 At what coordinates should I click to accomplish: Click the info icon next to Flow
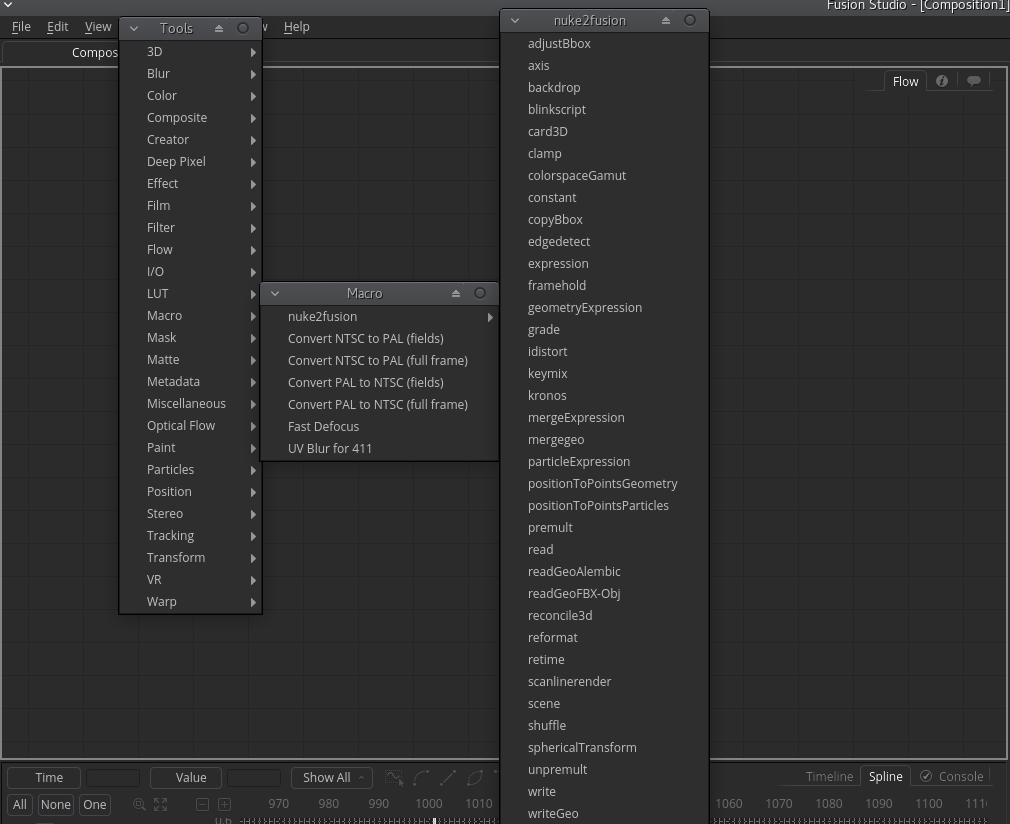942,81
